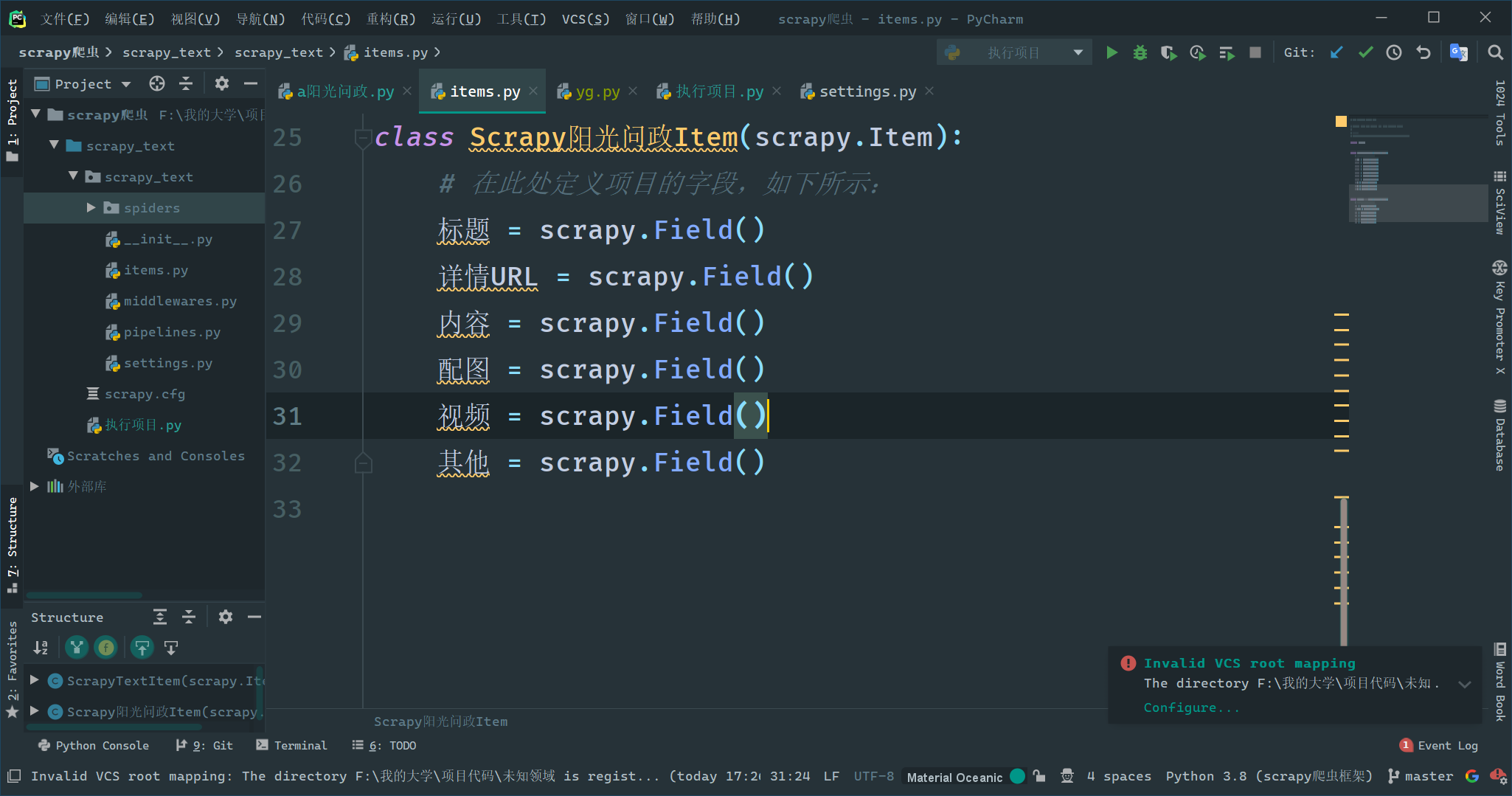Change Python 3.8 interpreter in status bar
Image resolution: width=1512 pixels, height=796 pixels.
[1269, 776]
